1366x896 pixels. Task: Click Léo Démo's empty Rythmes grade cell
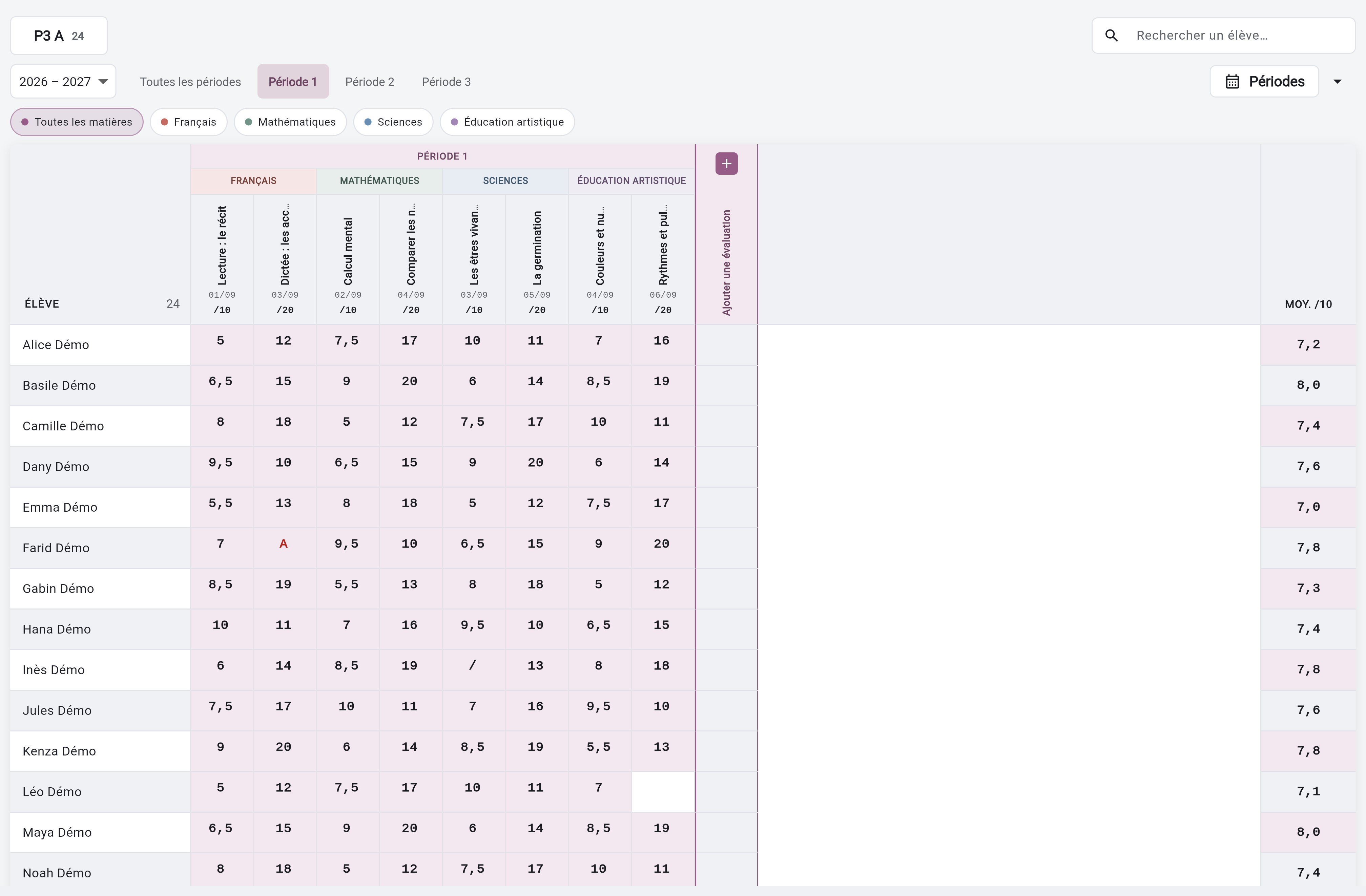[663, 792]
